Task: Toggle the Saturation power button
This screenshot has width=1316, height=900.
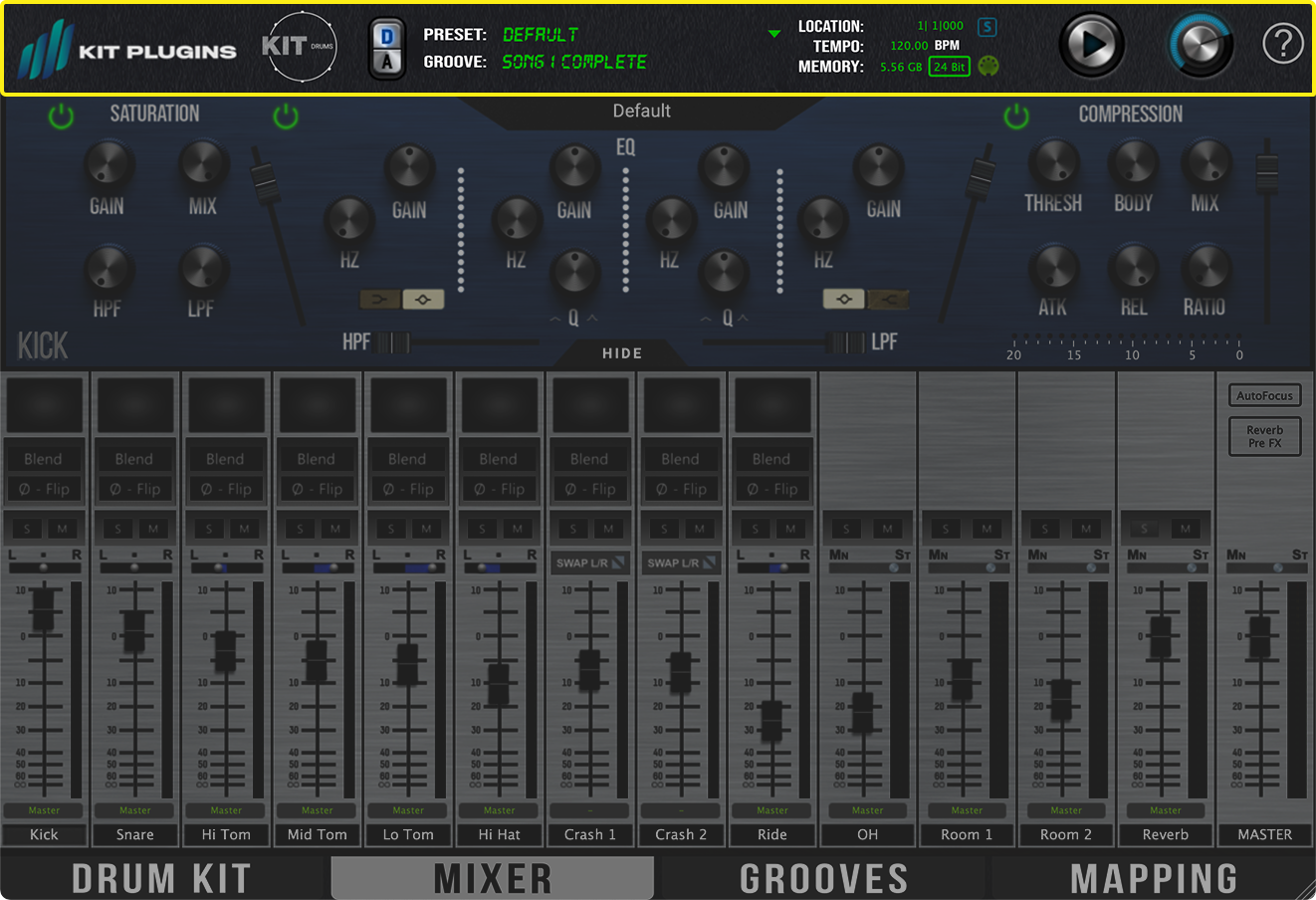Action: pos(61,116)
